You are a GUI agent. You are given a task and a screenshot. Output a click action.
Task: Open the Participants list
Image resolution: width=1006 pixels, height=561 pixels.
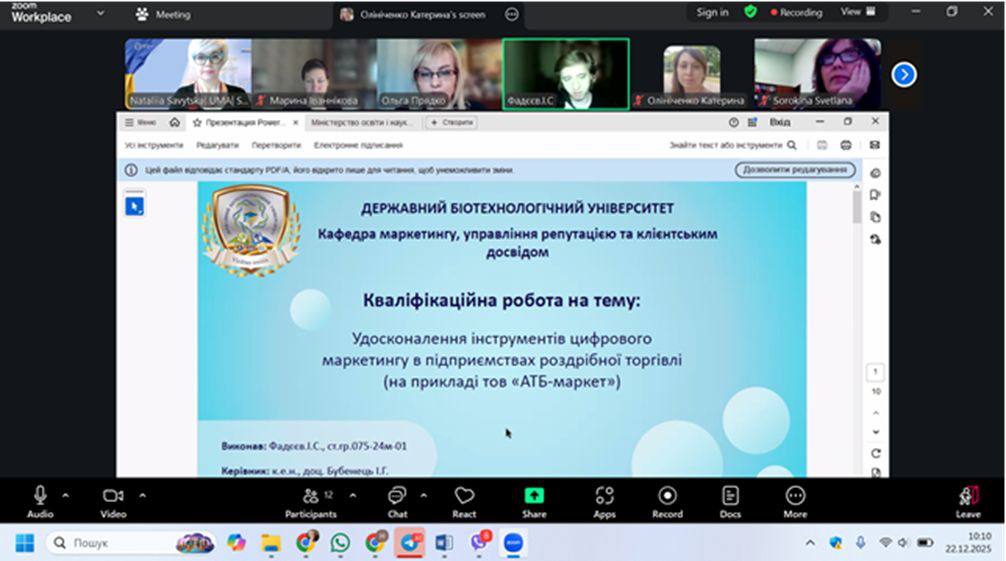pos(311,497)
